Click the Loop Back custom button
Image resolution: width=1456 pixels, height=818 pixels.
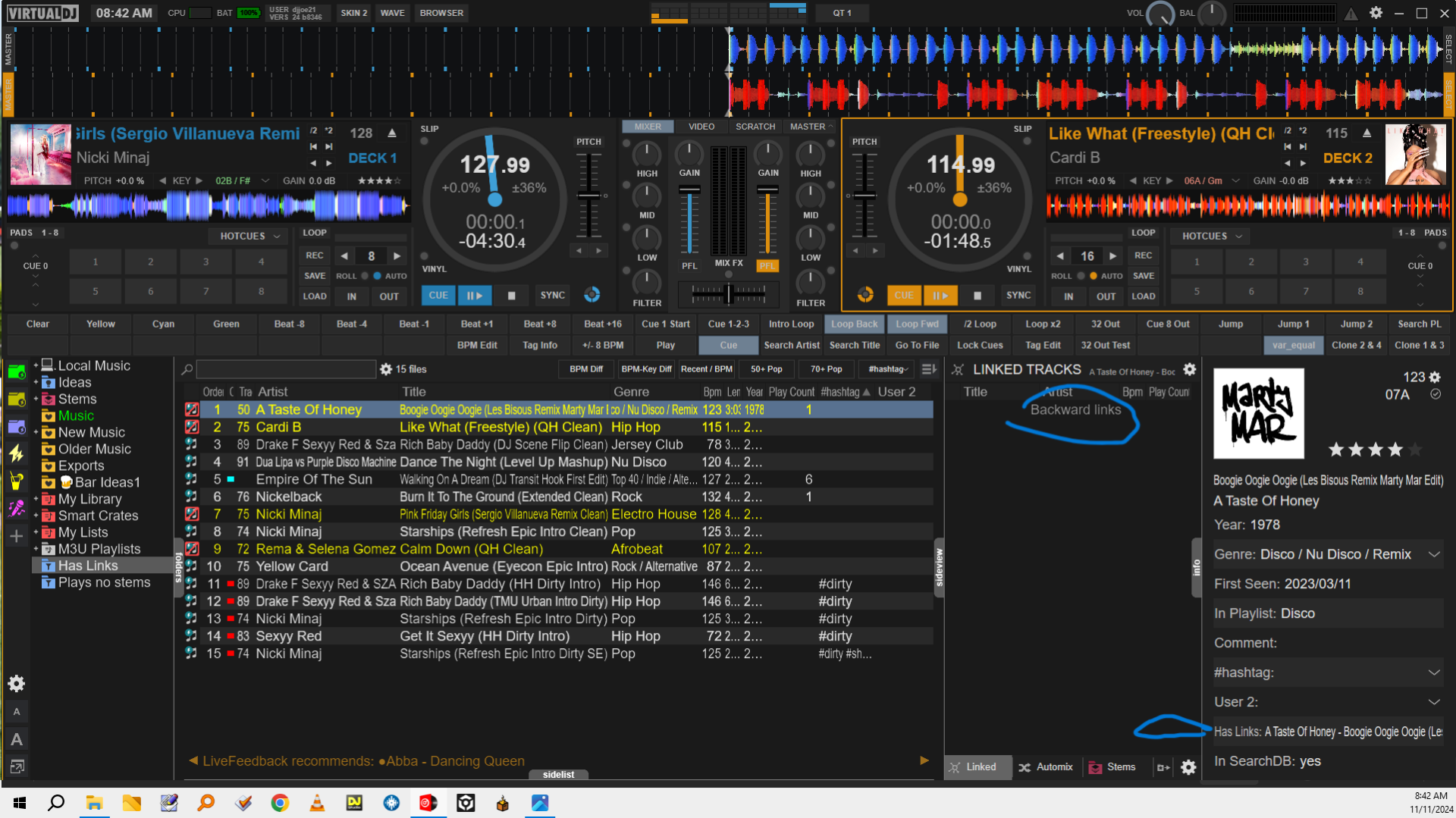(854, 324)
